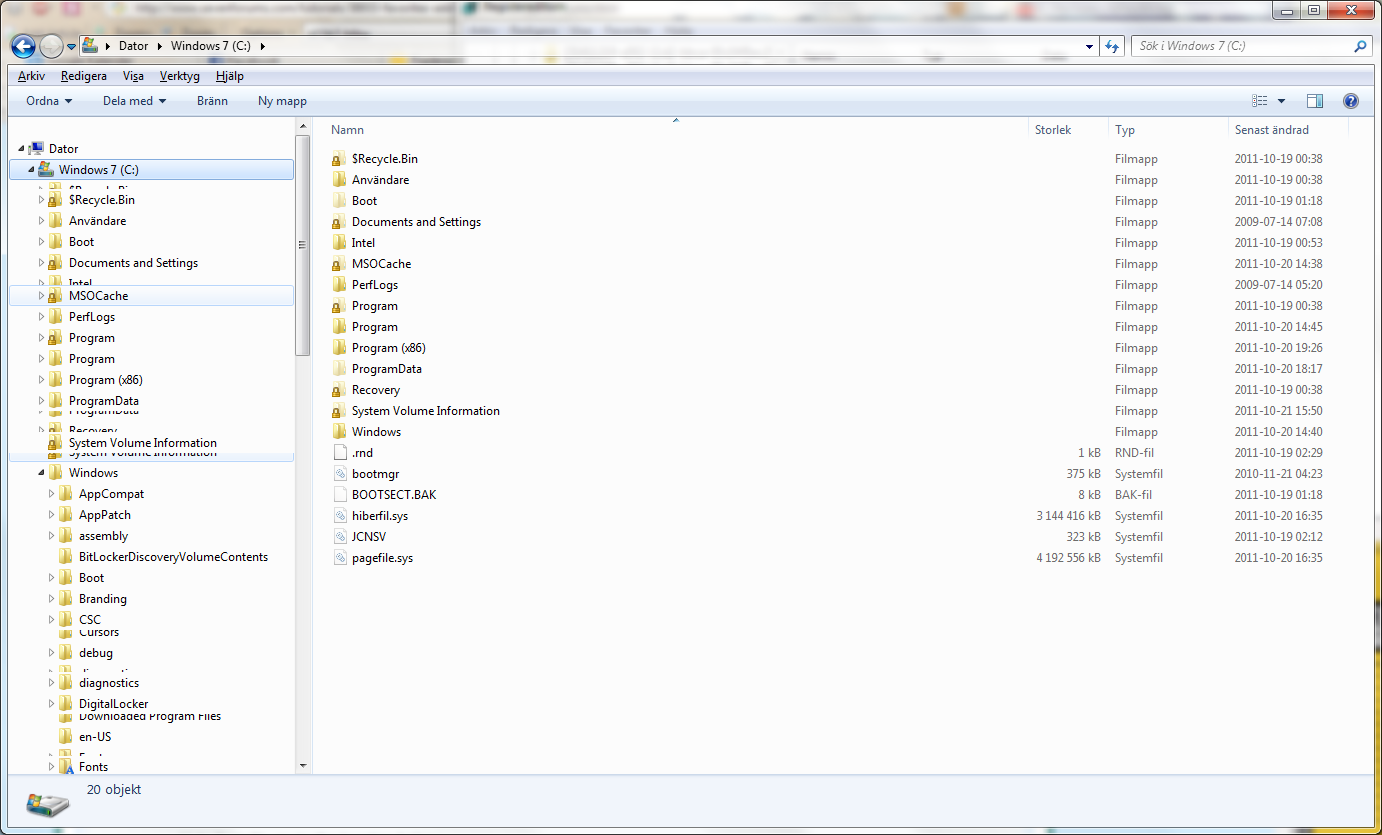Click the pagefile.sys file icon
Image resolution: width=1382 pixels, height=835 pixels.
[x=339, y=558]
